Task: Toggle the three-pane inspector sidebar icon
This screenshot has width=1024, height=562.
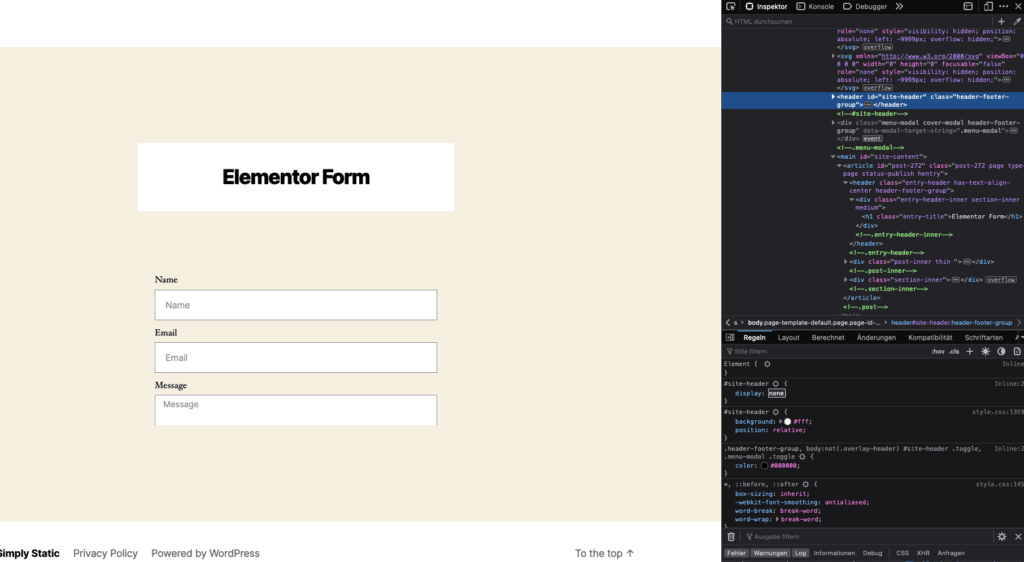Action: pos(730,337)
